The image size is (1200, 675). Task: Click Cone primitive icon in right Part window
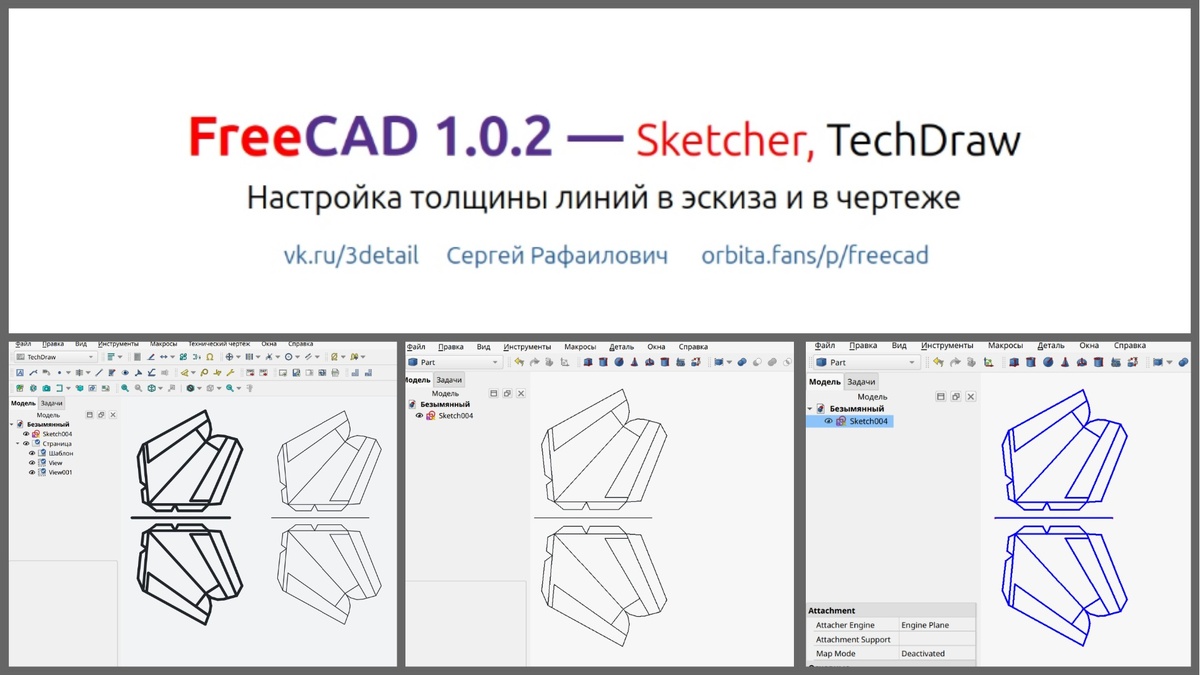pyautogui.click(x=1065, y=362)
